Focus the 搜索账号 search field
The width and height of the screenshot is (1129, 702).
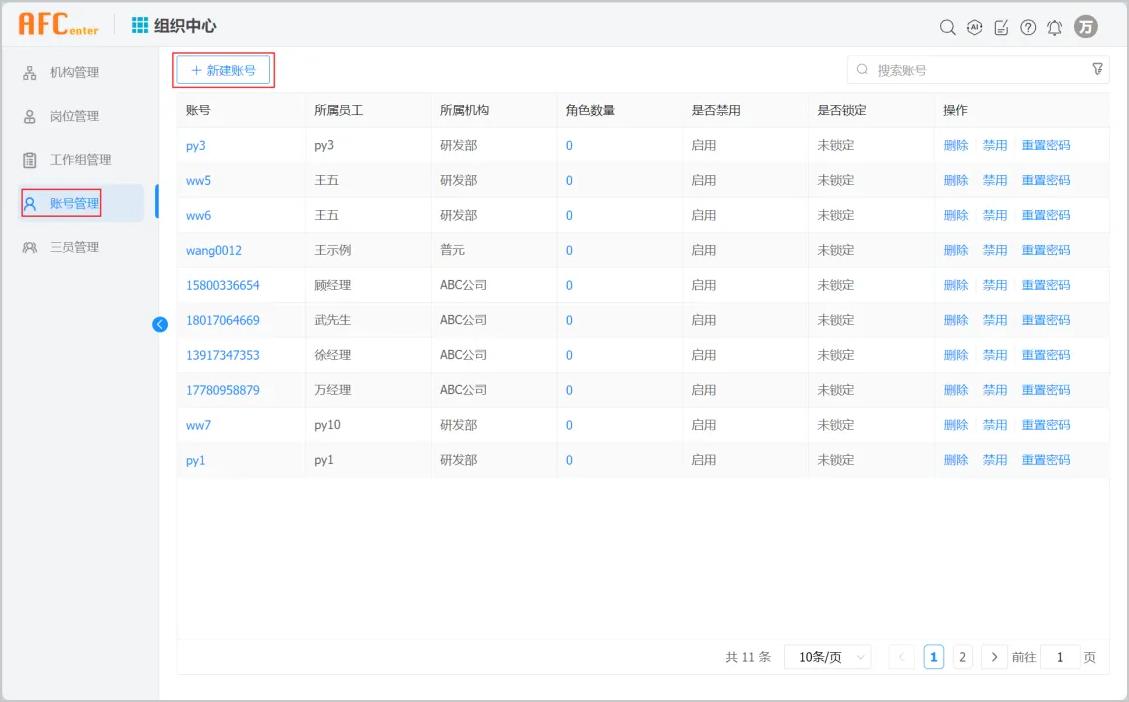[x=975, y=70]
